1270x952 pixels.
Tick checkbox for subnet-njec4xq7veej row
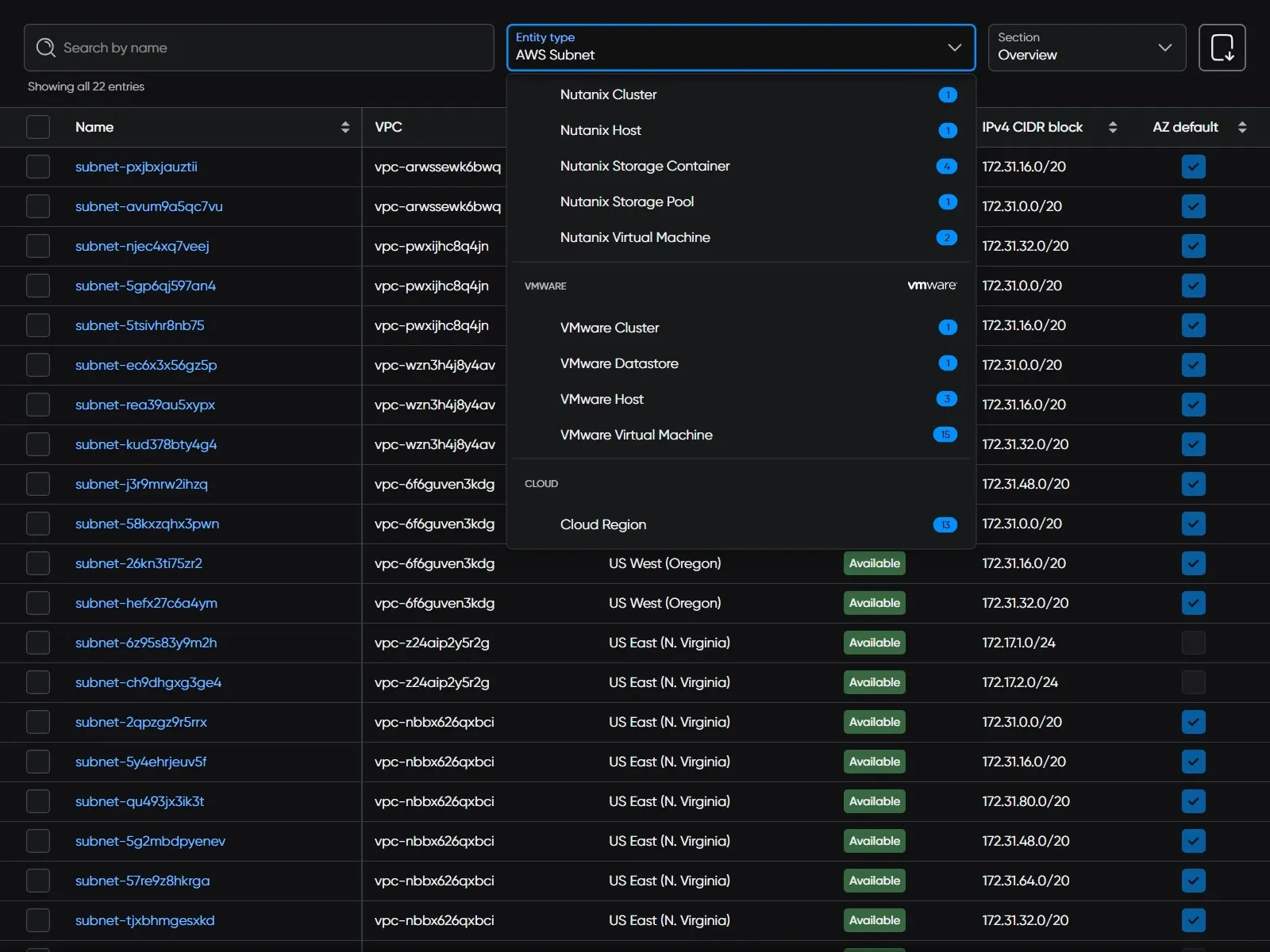click(x=38, y=246)
